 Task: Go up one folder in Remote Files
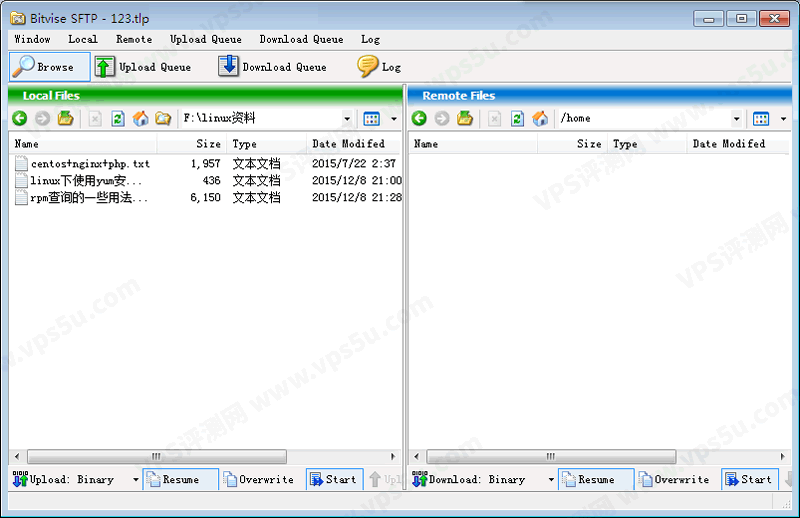click(x=465, y=118)
